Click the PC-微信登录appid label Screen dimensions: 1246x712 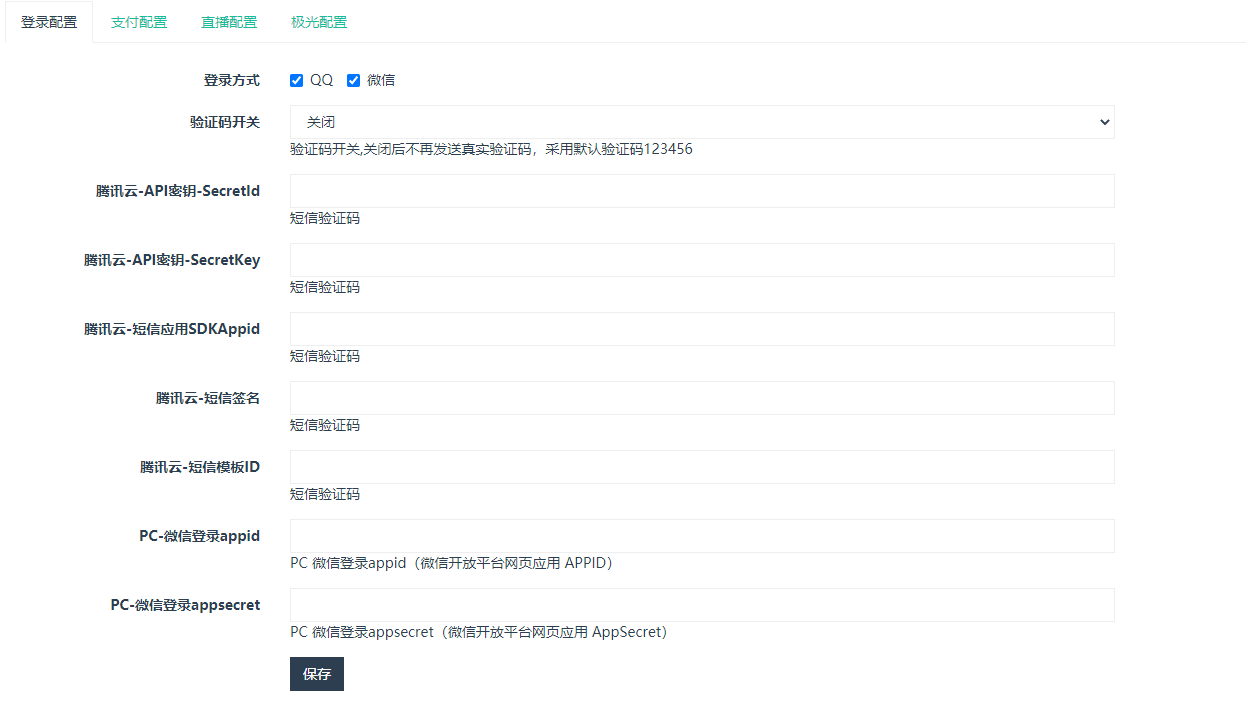pyautogui.click(x=200, y=536)
